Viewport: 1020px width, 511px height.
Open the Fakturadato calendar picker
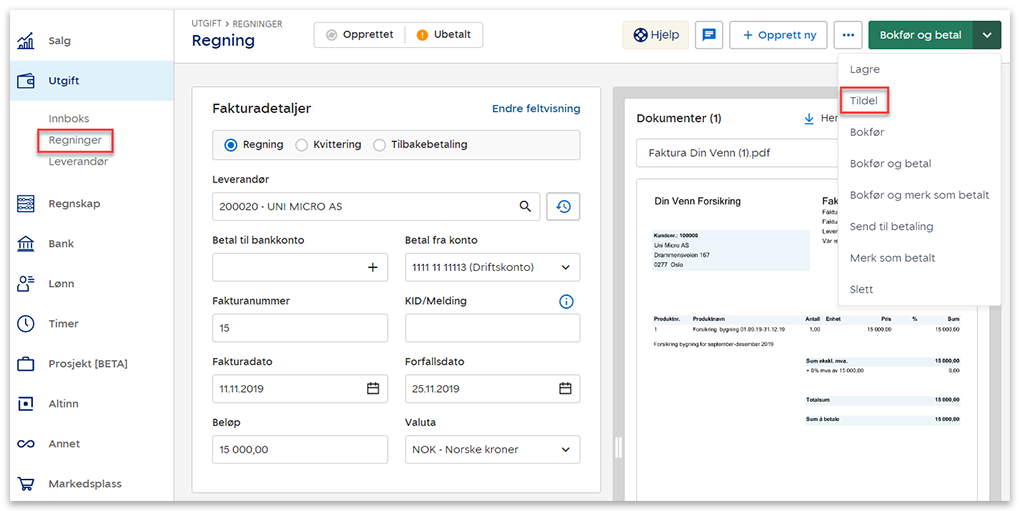tap(373, 389)
